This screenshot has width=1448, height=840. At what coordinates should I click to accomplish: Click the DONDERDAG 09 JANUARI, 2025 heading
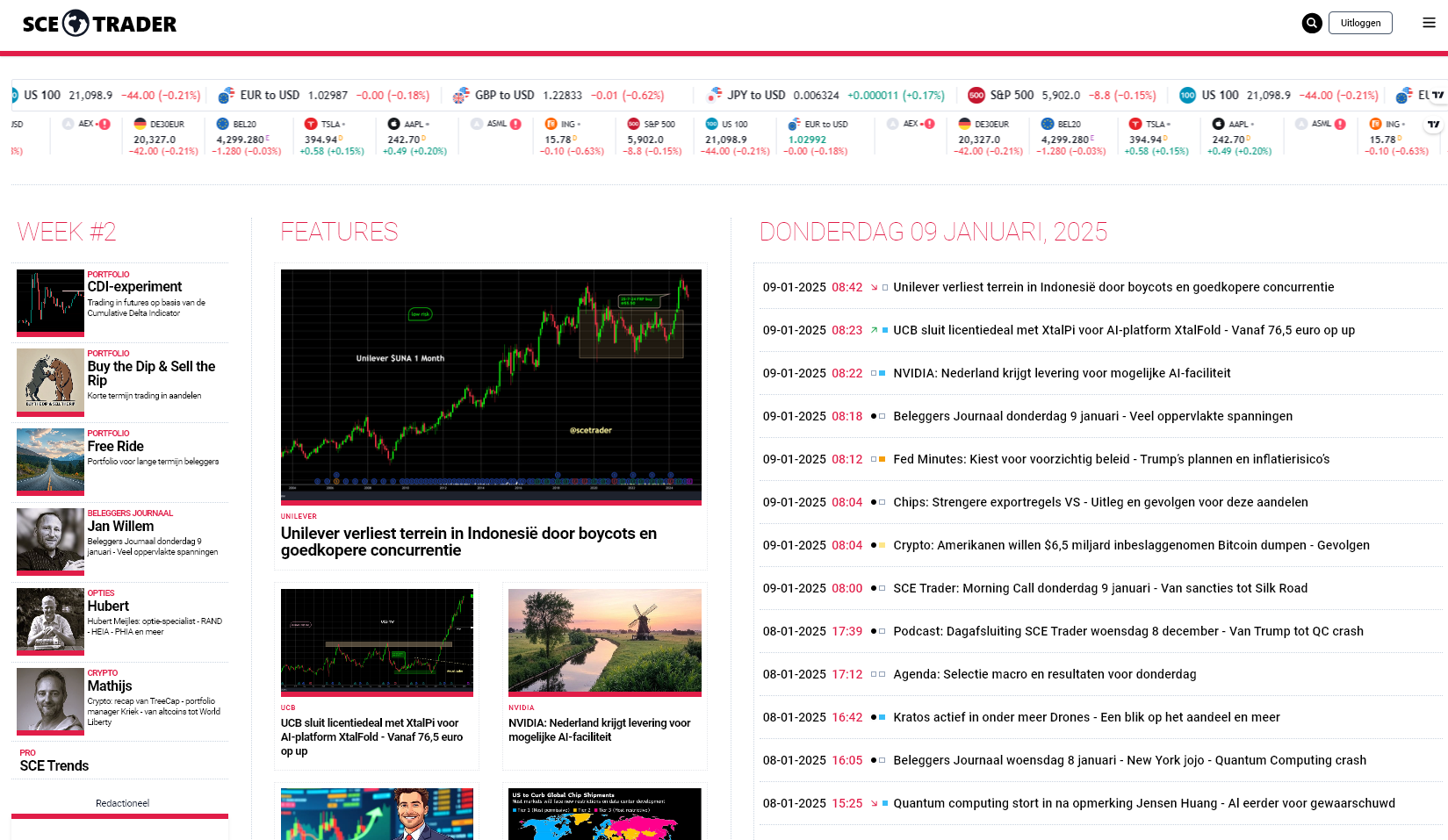click(933, 232)
